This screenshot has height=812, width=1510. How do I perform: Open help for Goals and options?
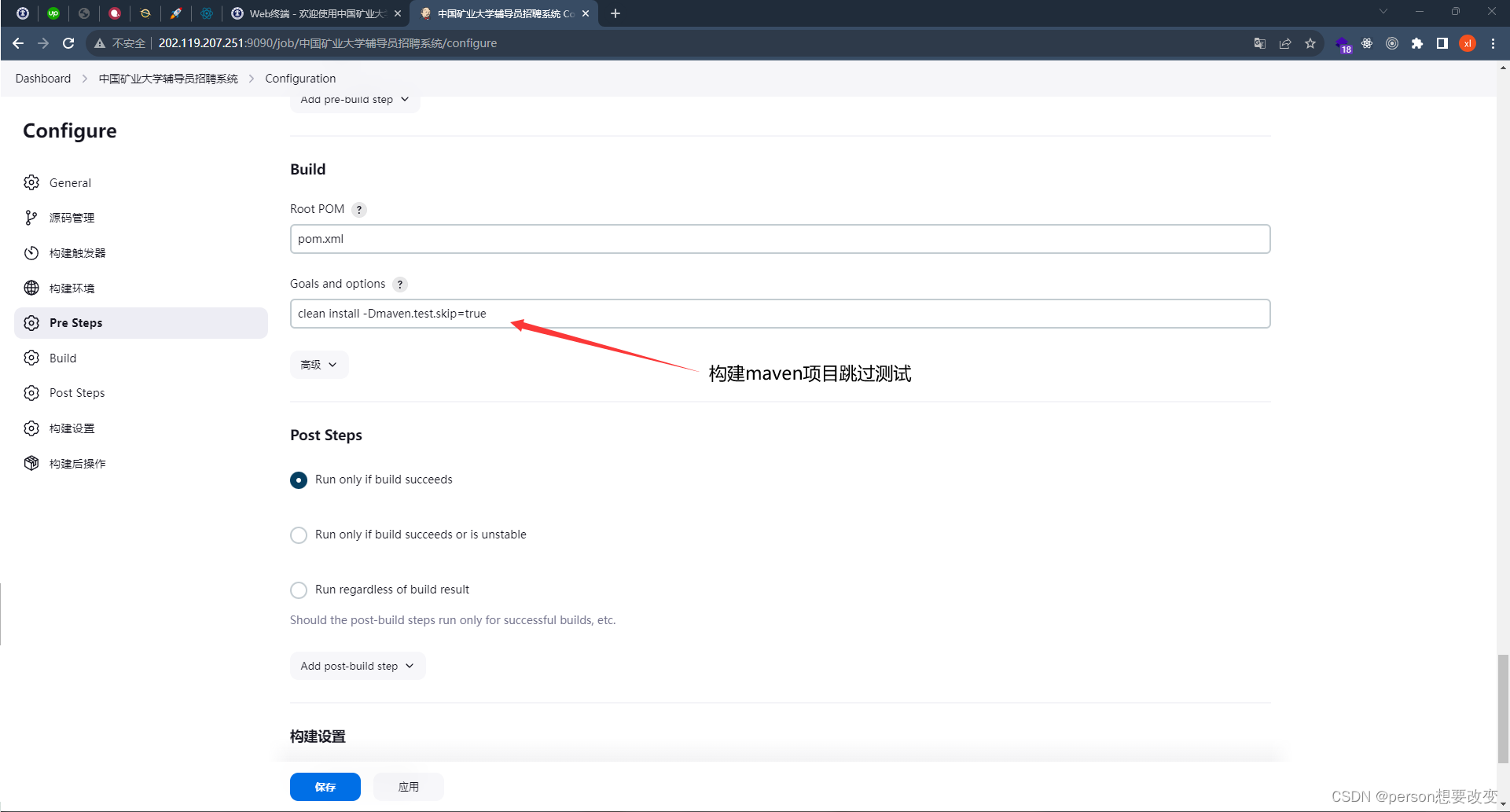pos(400,285)
